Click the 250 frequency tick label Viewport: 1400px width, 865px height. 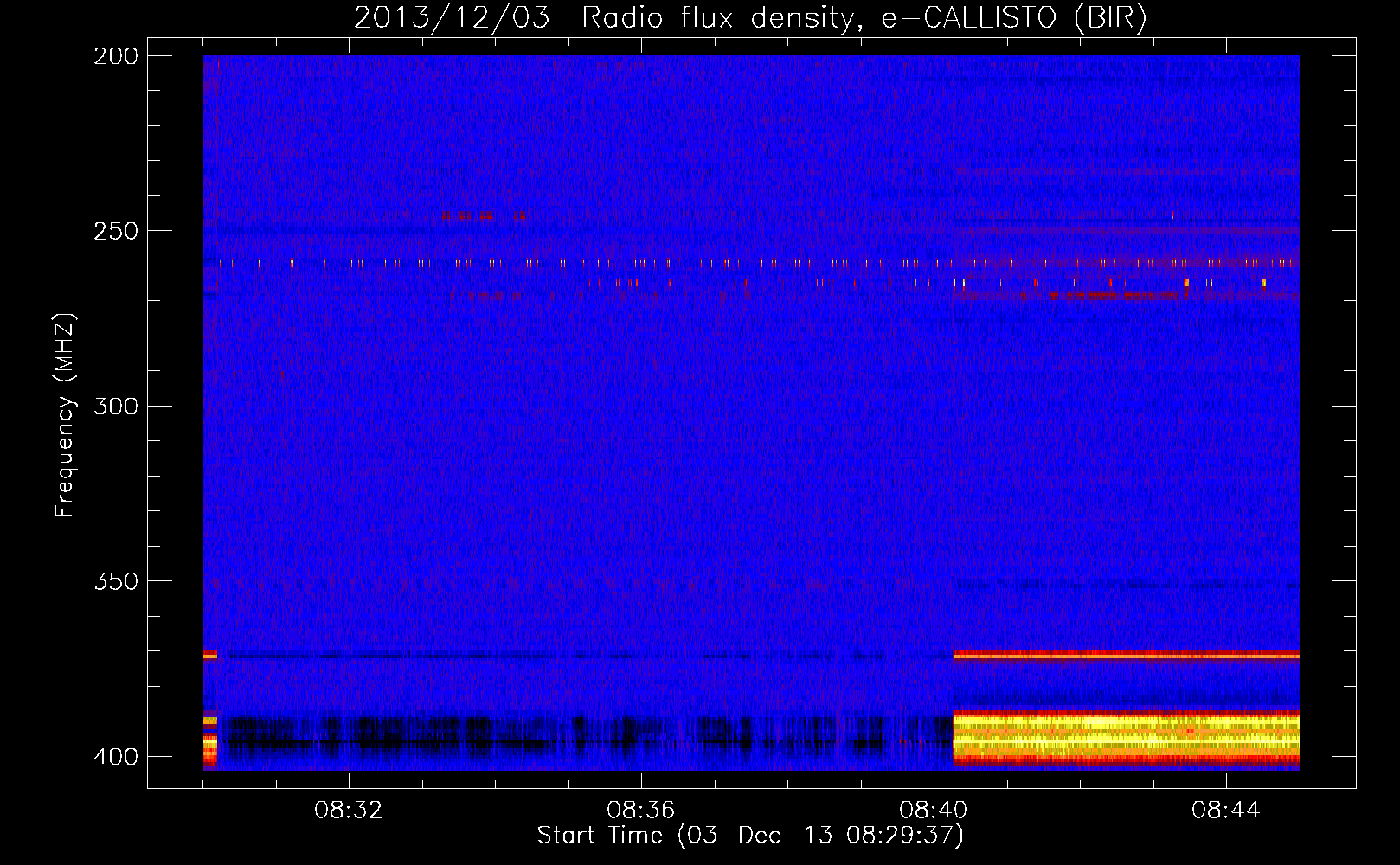[x=116, y=231]
